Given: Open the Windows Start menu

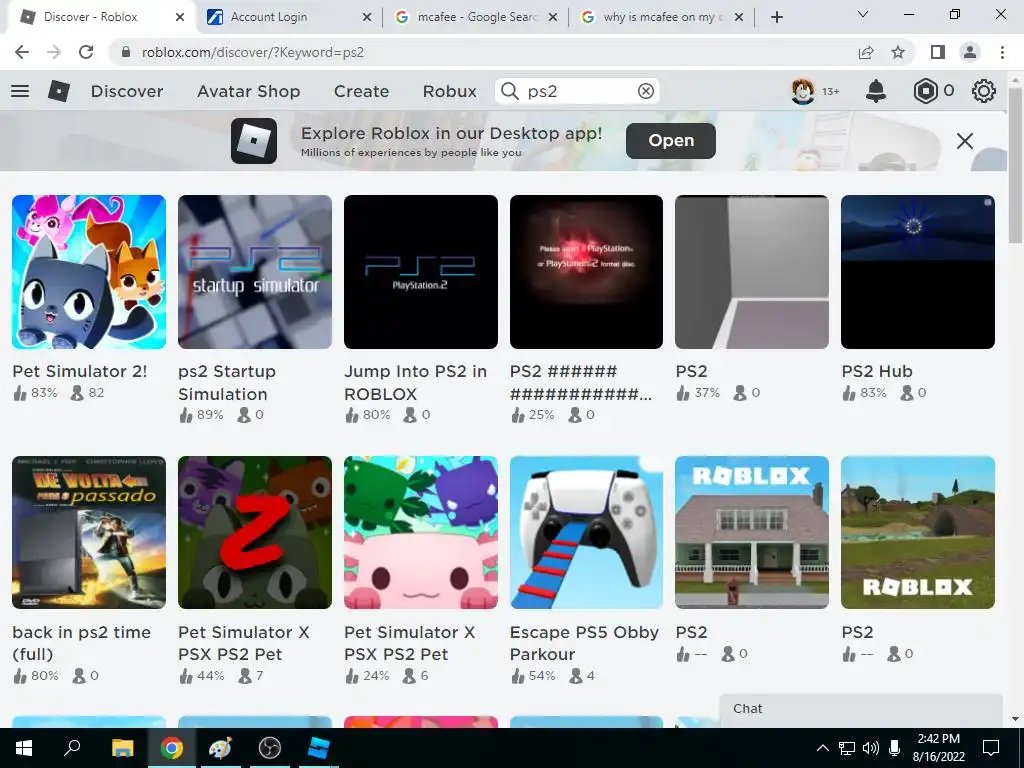Looking at the screenshot, I should click(x=24, y=748).
